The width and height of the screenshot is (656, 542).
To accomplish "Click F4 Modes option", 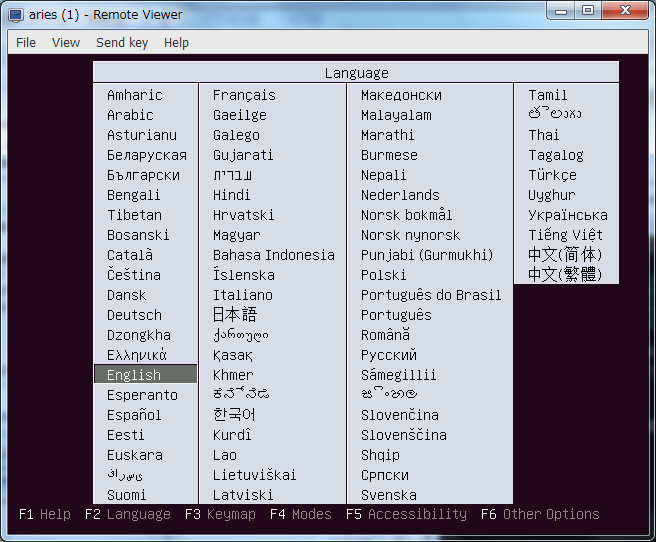I will (300, 514).
